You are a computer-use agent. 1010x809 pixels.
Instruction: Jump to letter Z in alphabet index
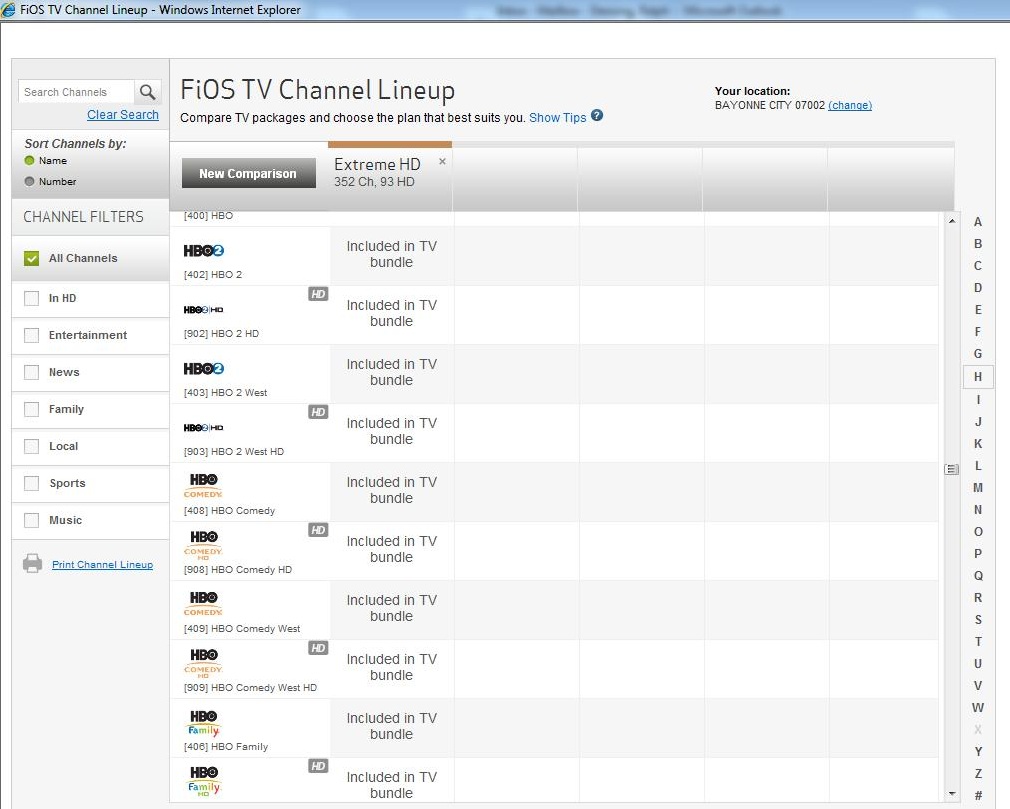[978, 774]
